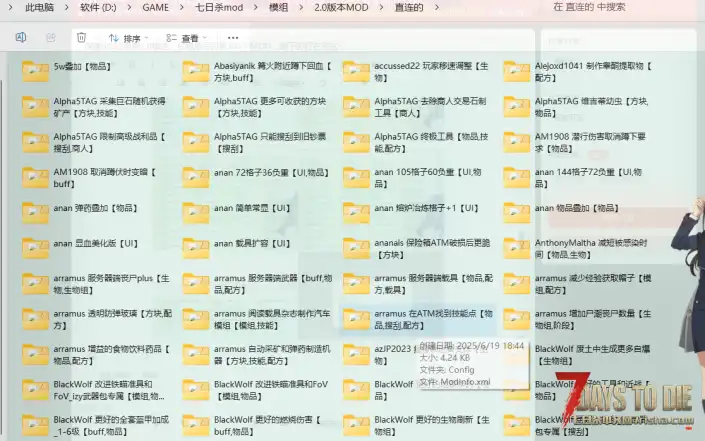Select the anan 简单常显【UI】 folder icon

click(x=196, y=213)
